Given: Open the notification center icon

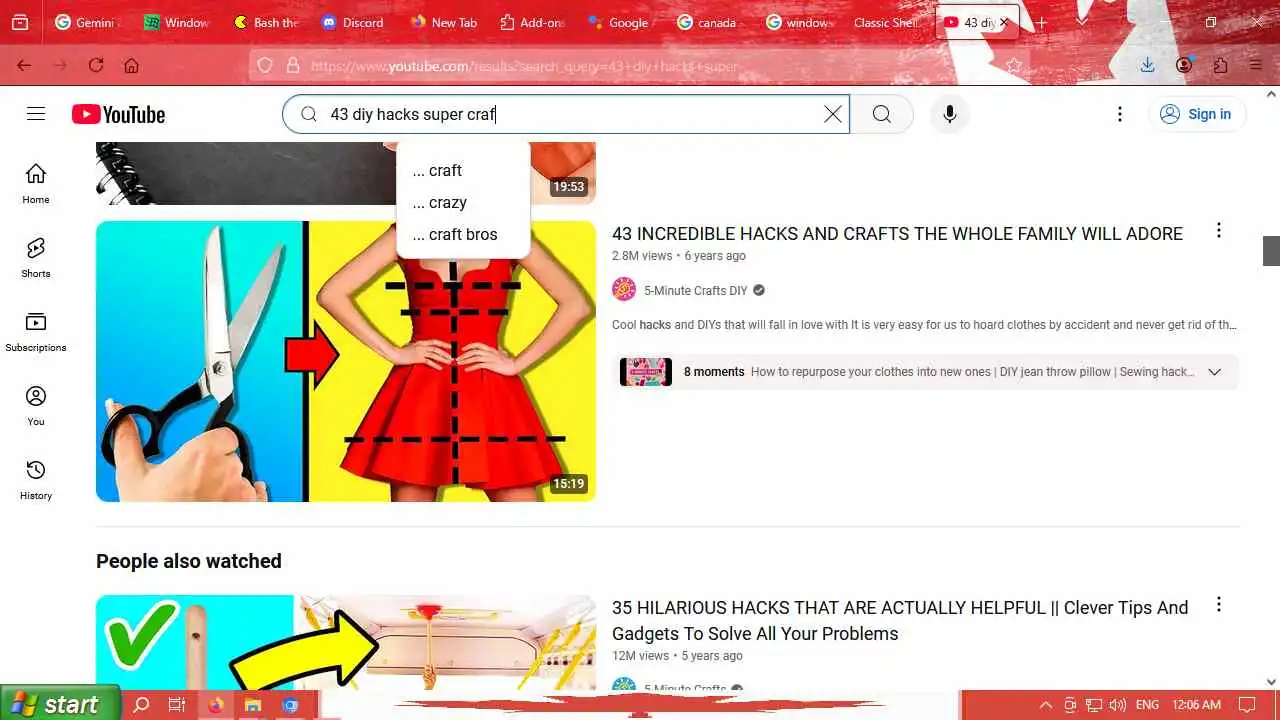Looking at the screenshot, I should point(1246,705).
